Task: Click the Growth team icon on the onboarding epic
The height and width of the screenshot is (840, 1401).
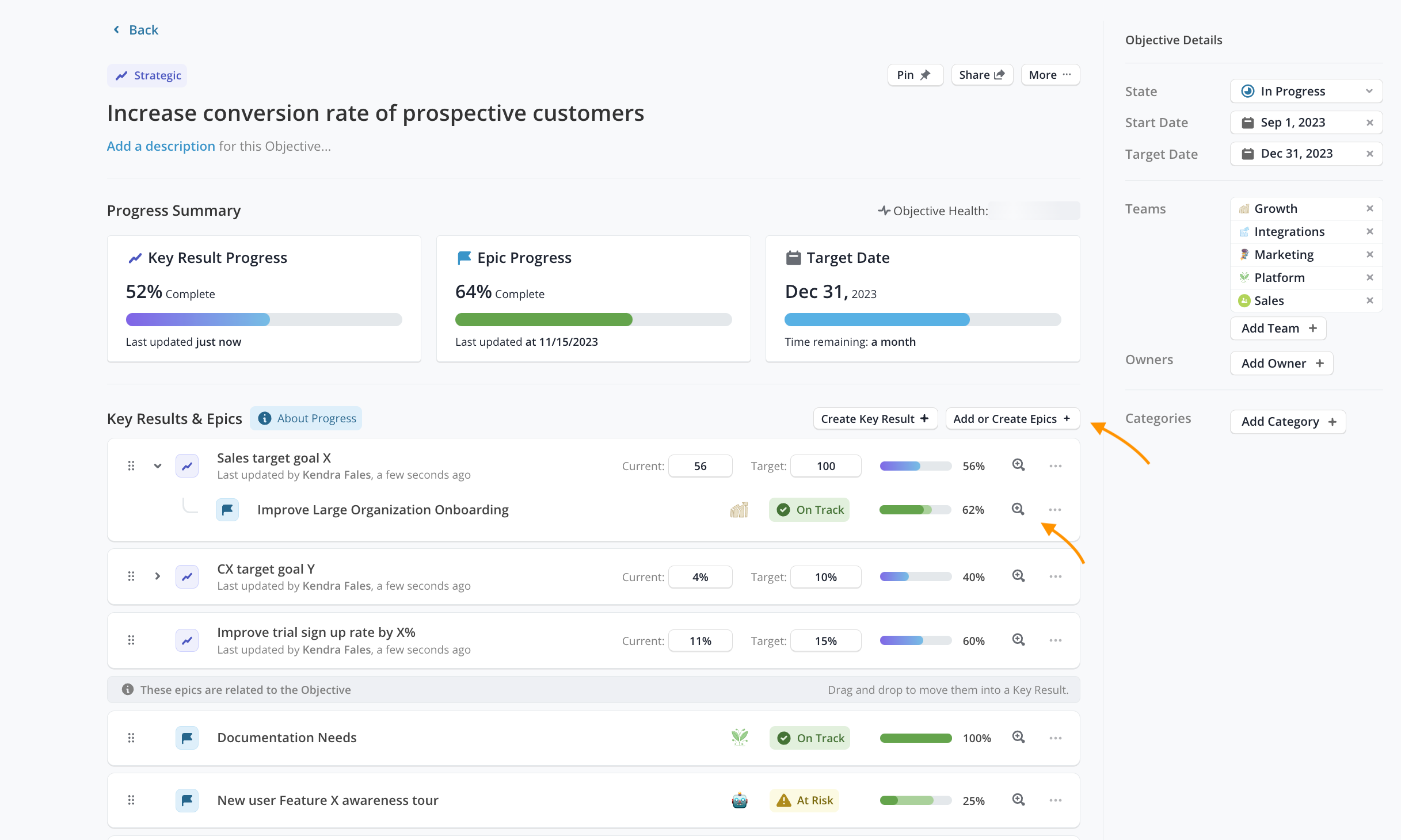Action: 739,510
